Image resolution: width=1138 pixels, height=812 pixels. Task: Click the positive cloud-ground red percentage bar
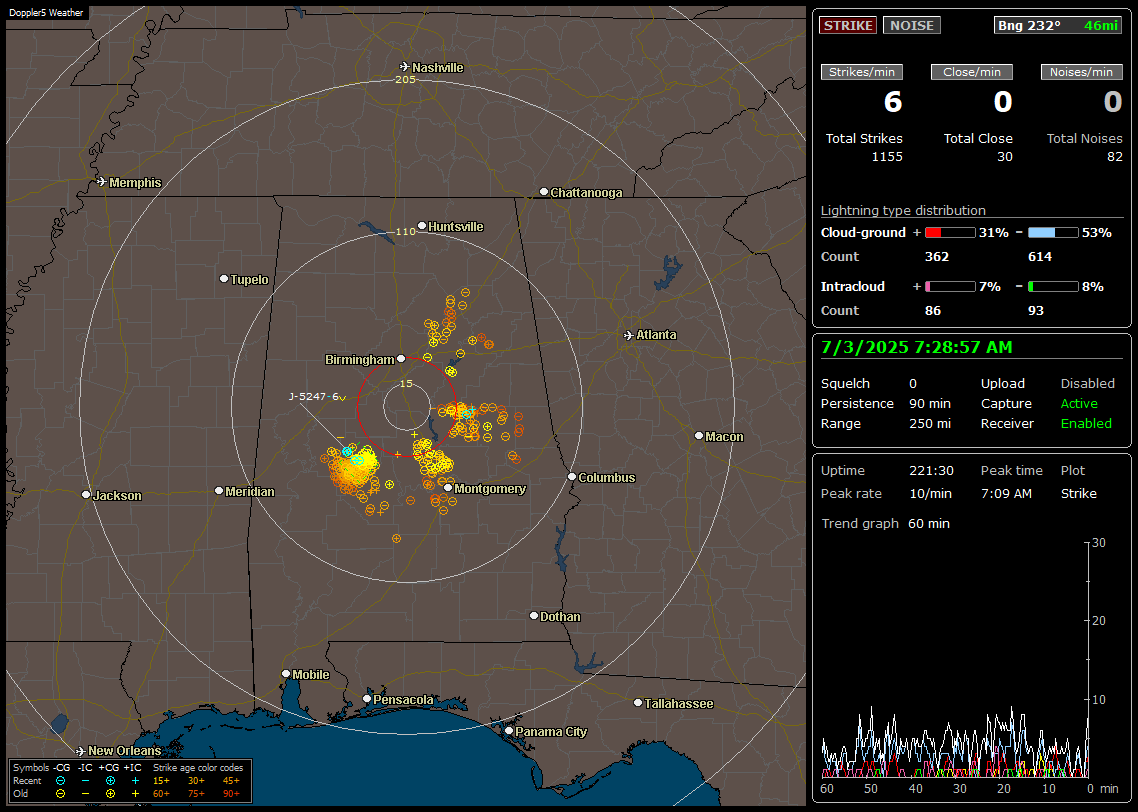(950, 233)
